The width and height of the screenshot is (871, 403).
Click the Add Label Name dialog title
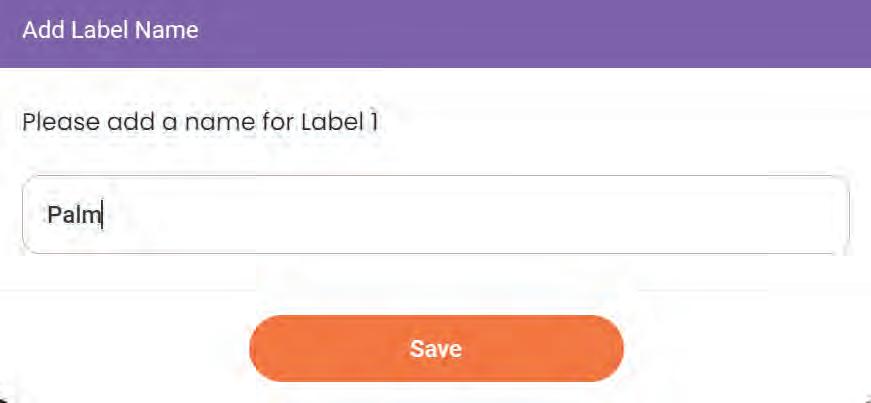click(110, 30)
